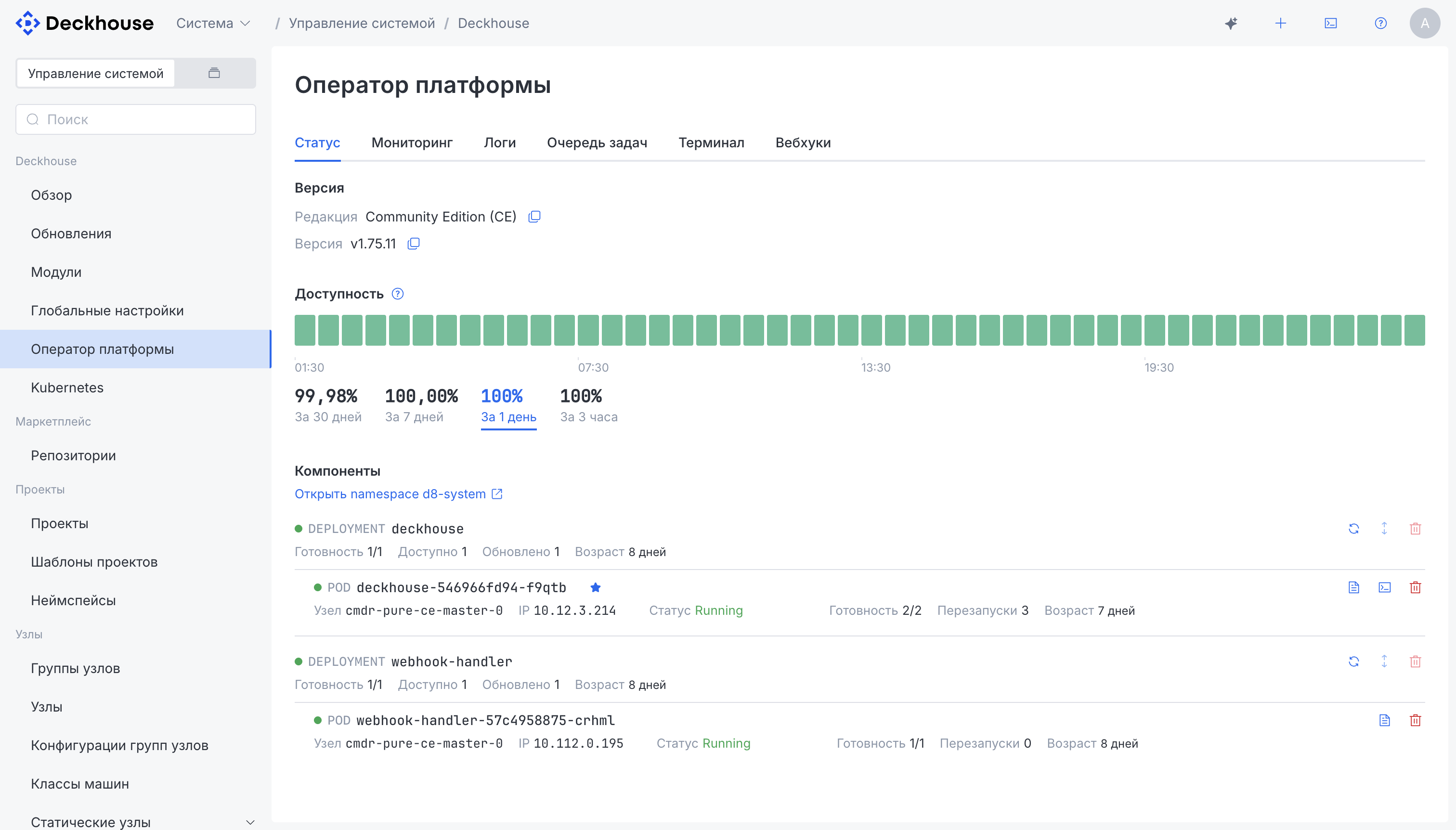Click the plus create icon in header
Image resolution: width=1456 pixels, height=830 pixels.
coord(1280,24)
